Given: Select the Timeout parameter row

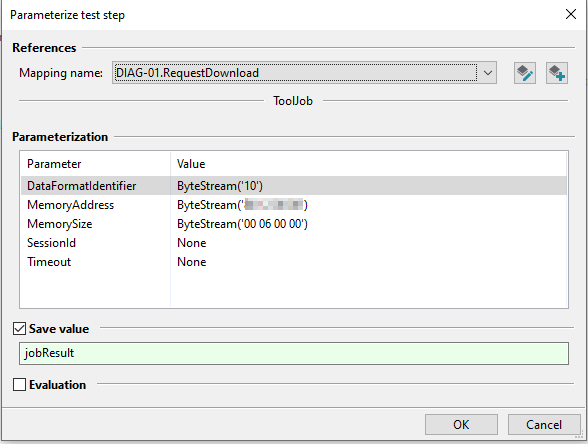Looking at the screenshot, I should [294, 262].
